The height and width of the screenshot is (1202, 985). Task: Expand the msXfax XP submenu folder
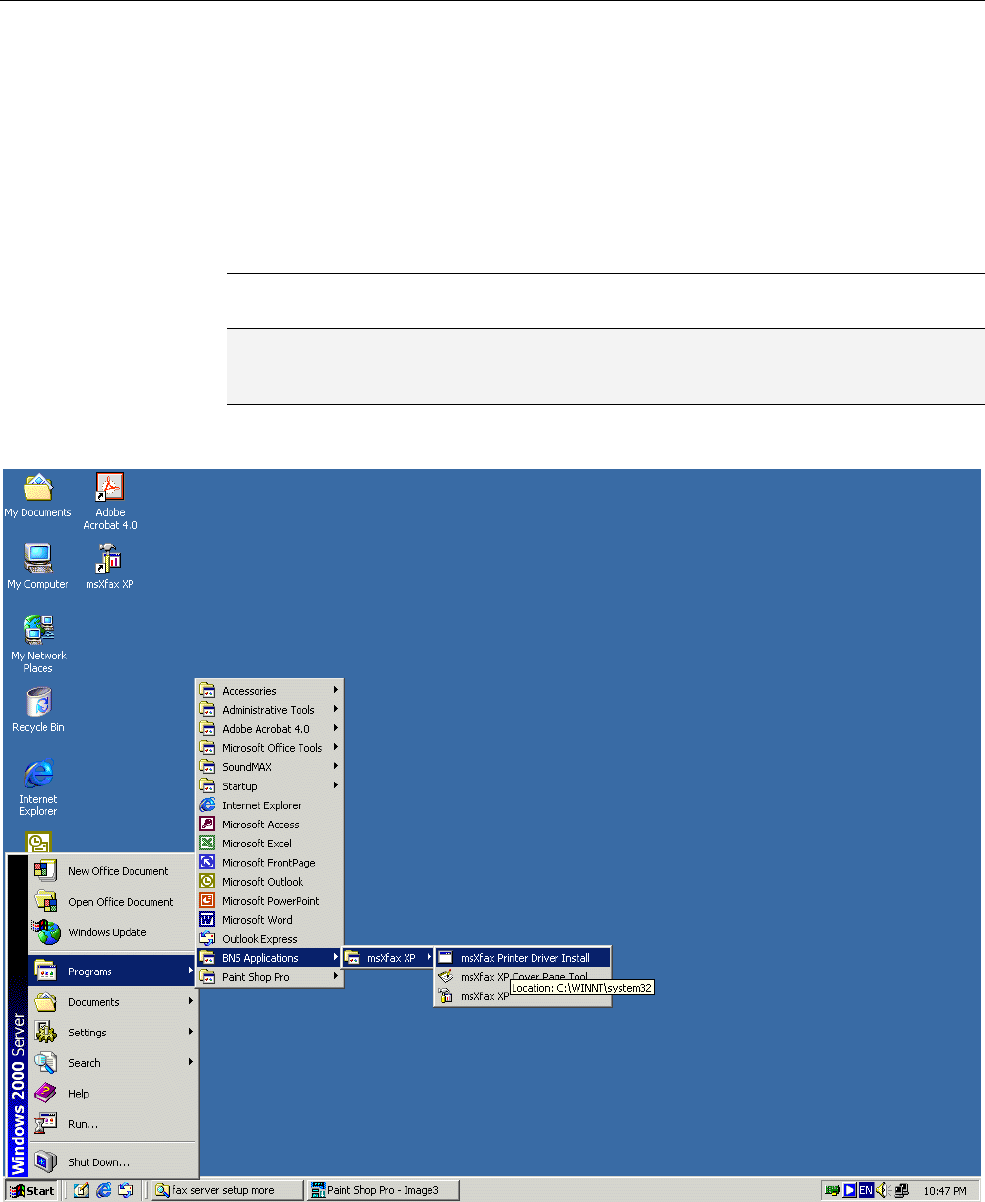[x=389, y=957]
